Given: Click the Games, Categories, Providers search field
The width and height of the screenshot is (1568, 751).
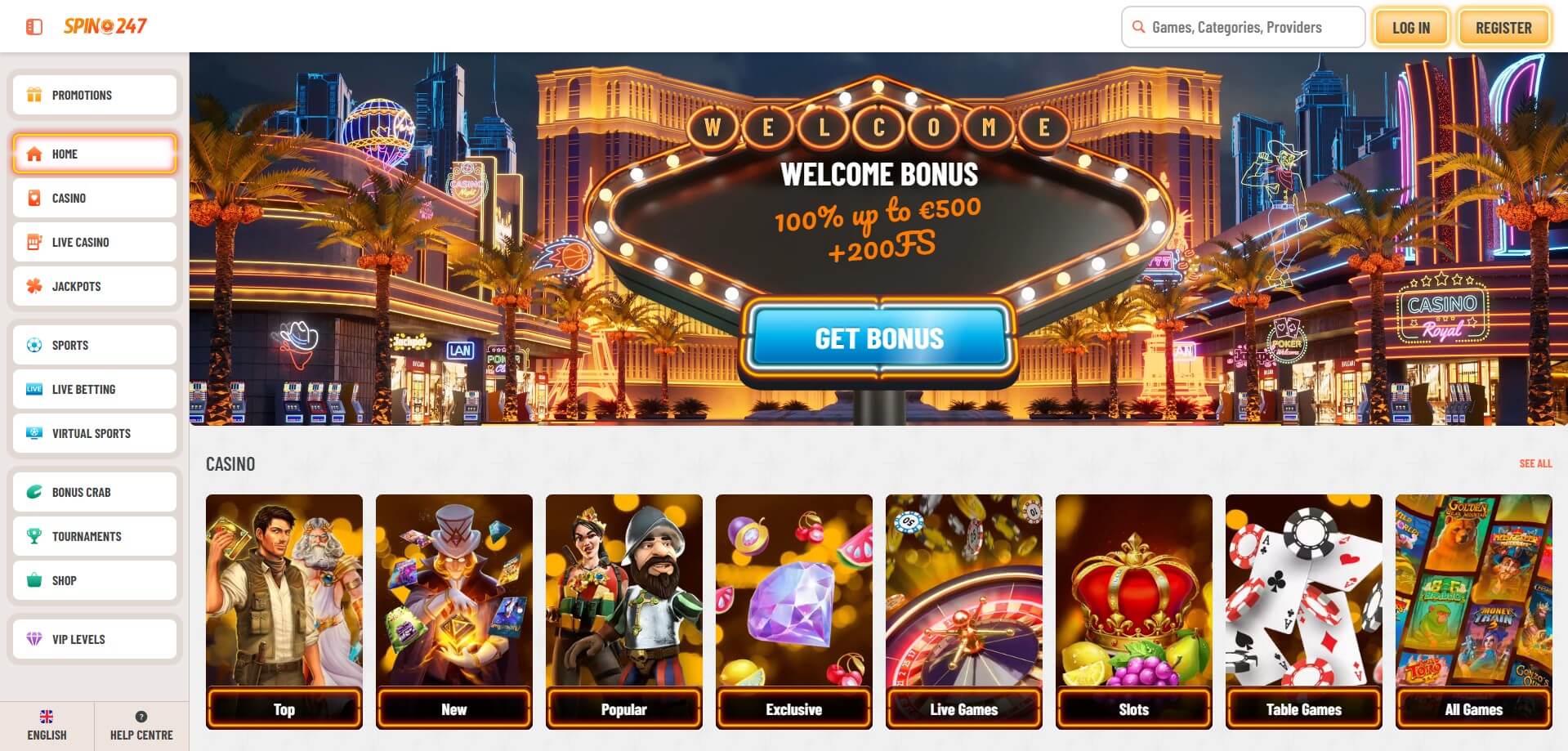Looking at the screenshot, I should point(1243,27).
